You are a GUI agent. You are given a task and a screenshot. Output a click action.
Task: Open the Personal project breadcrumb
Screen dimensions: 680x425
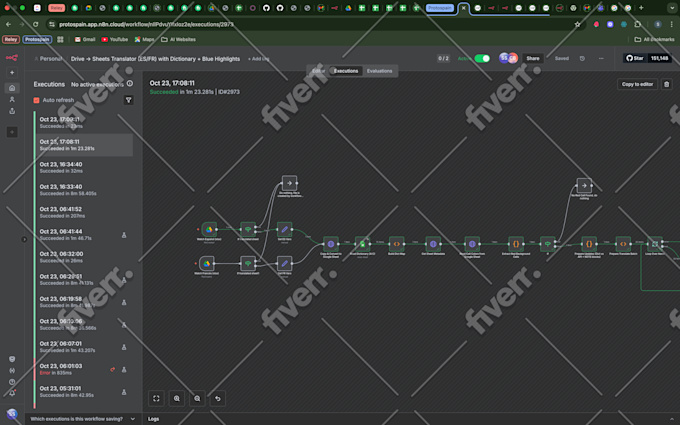tap(49, 59)
